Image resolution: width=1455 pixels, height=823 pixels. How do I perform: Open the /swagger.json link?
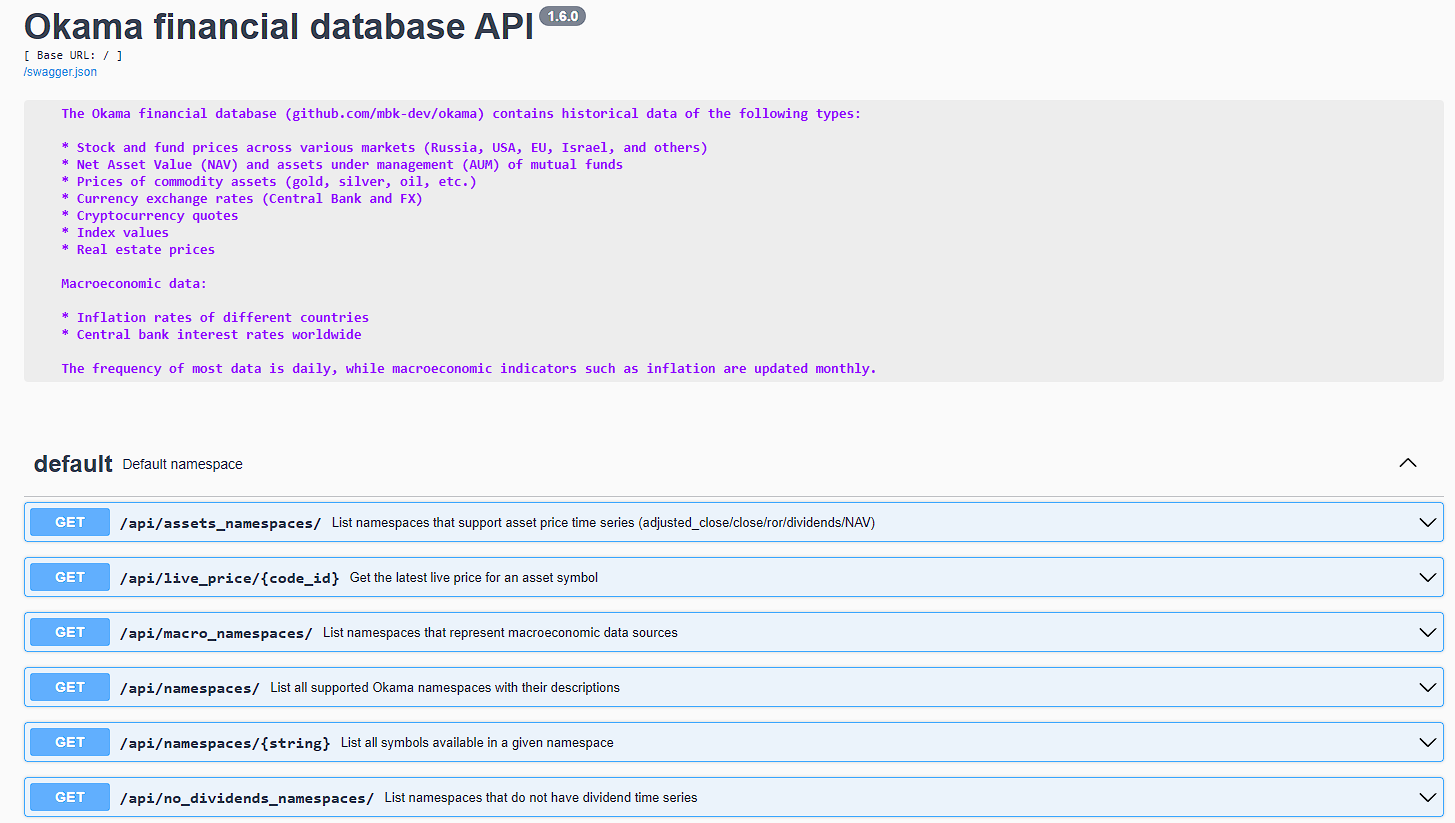[x=60, y=72]
